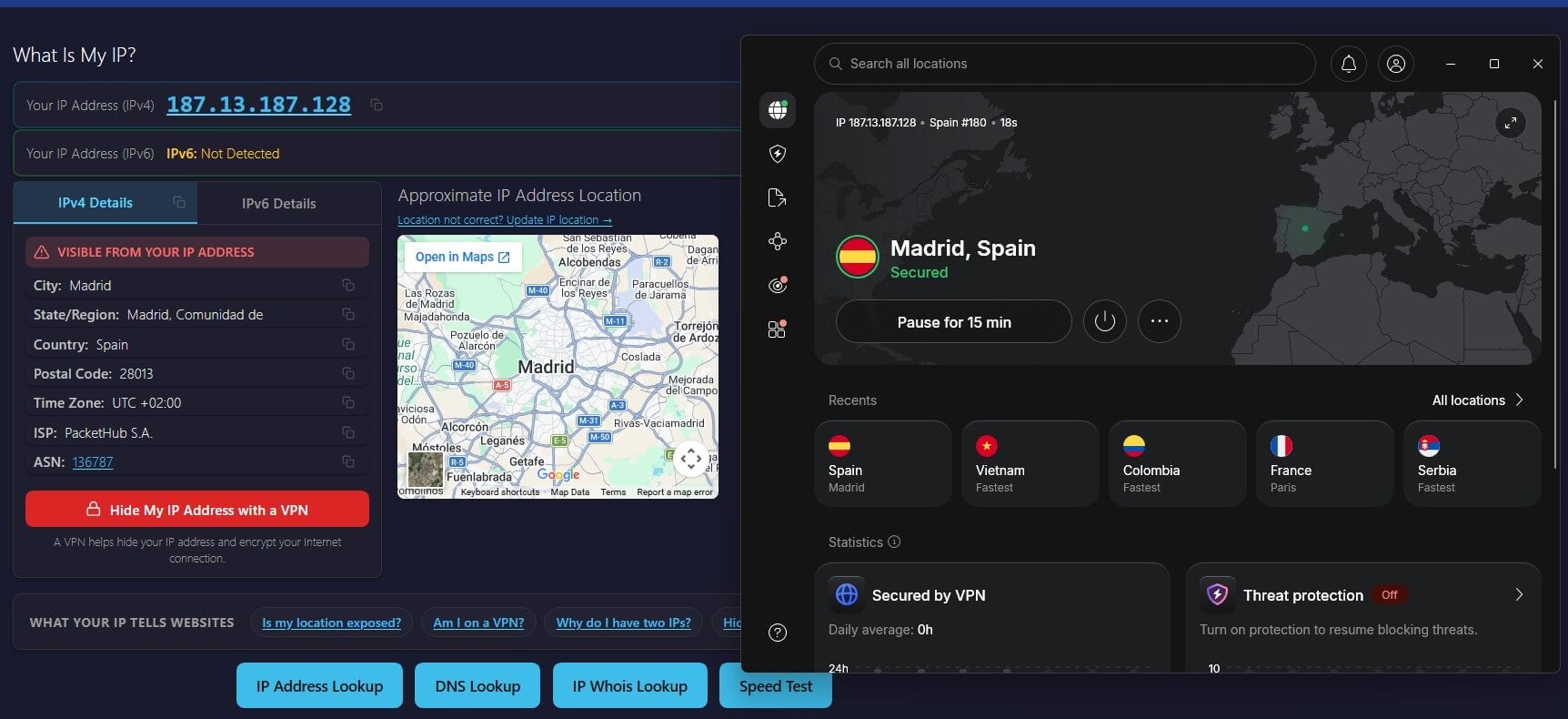Open DNS Lookup button
Screen dimensions: 1568x719
click(x=477, y=686)
